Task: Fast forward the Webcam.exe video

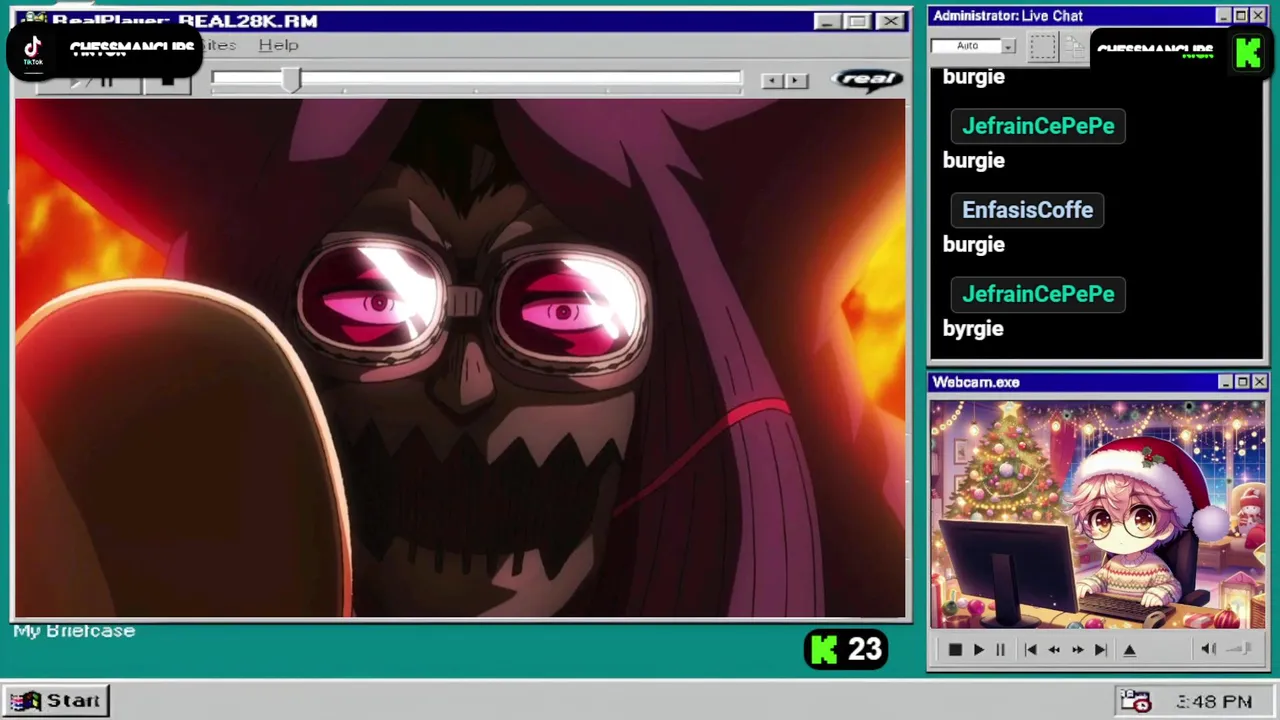Action: [1077, 650]
